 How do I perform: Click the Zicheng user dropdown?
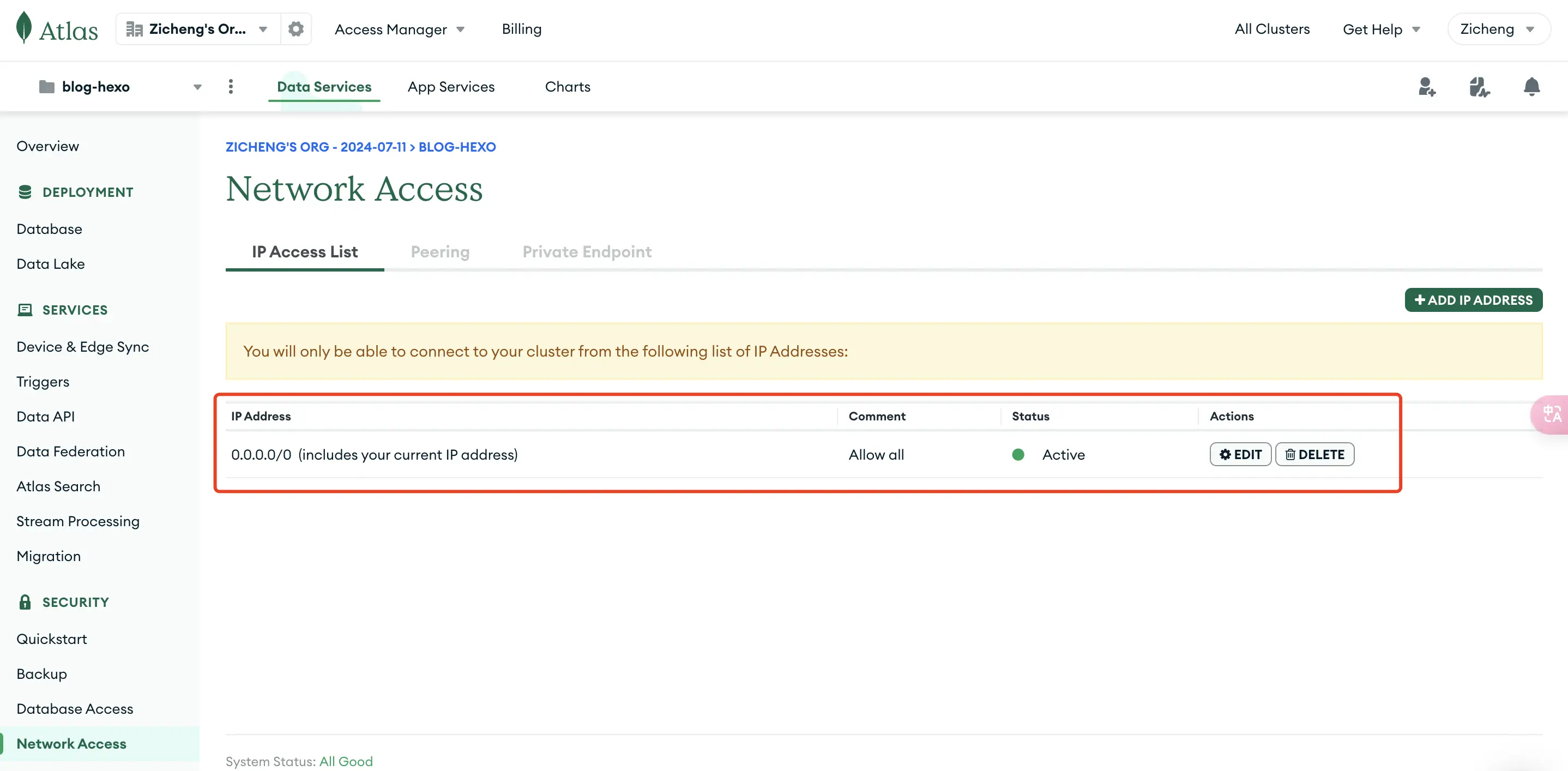(x=1497, y=28)
